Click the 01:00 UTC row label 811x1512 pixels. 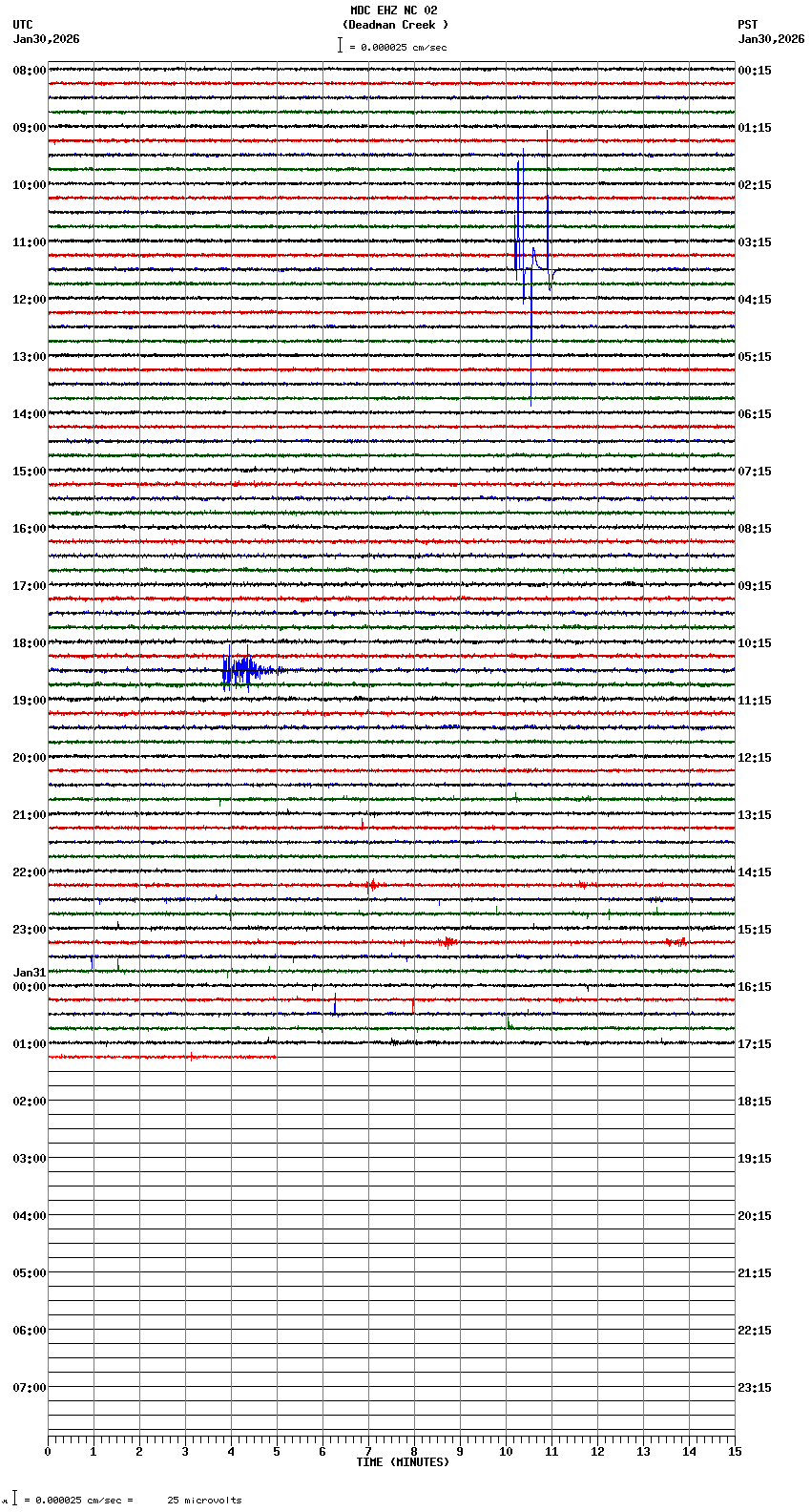(x=30, y=1044)
